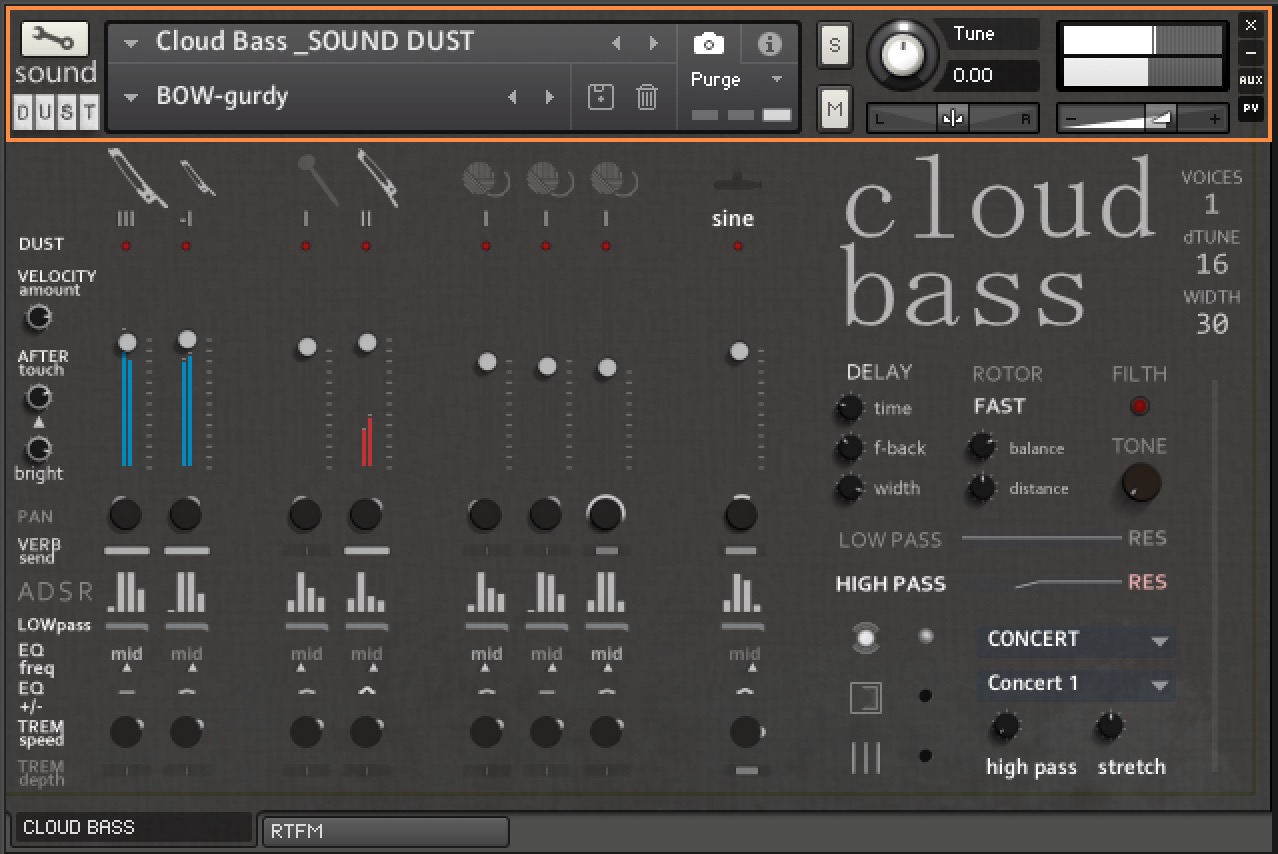Enable the speaker cone radio dot
Screen dimensions: 1278x854
click(926, 636)
